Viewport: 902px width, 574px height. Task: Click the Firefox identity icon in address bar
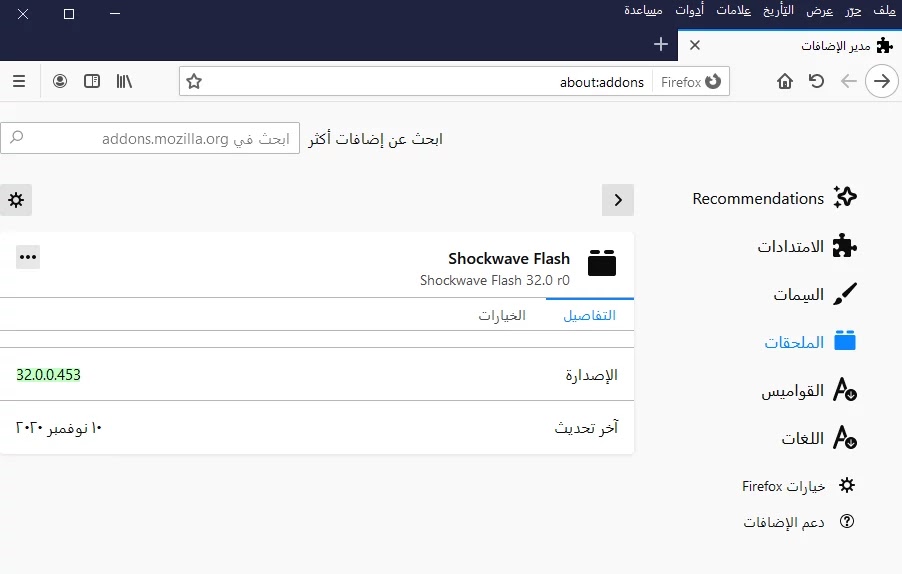pos(691,82)
